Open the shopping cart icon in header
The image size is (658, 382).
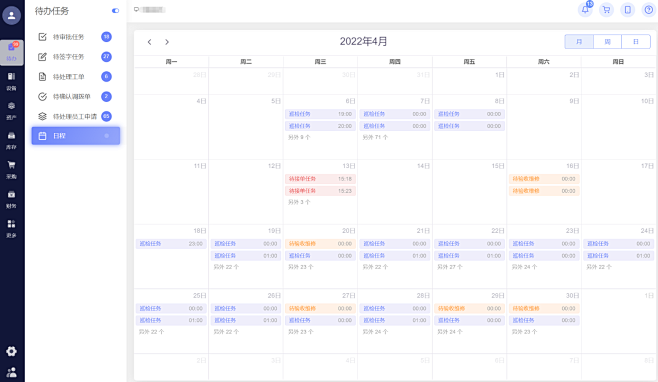(606, 10)
